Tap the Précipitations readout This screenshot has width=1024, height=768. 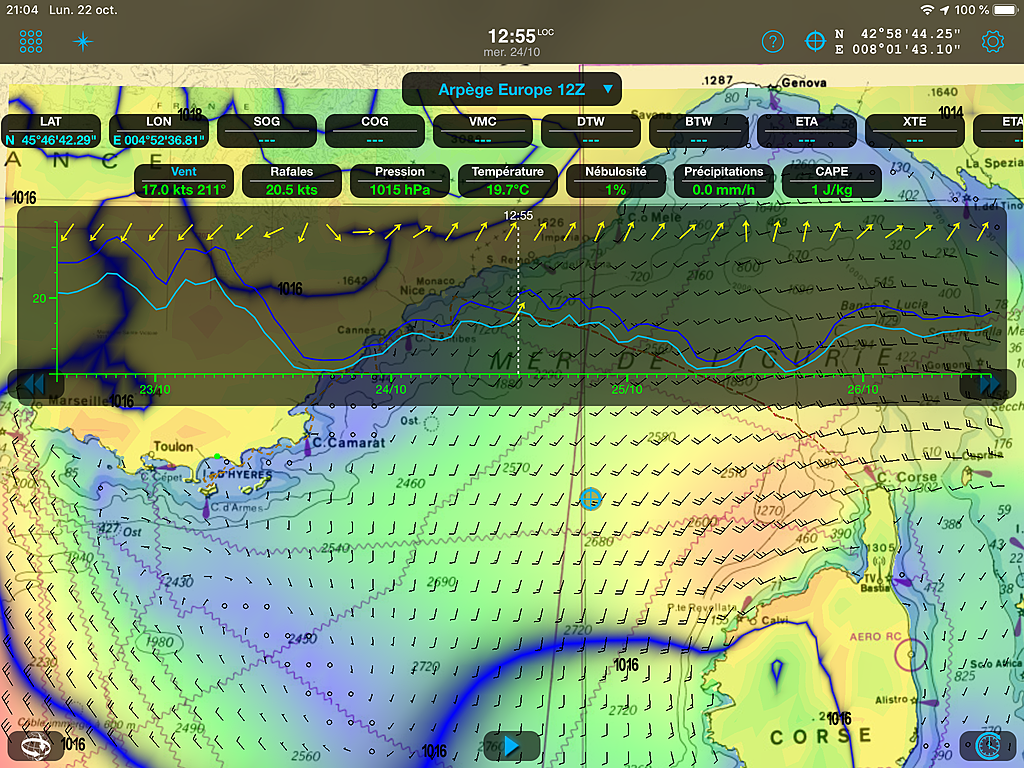(x=724, y=181)
